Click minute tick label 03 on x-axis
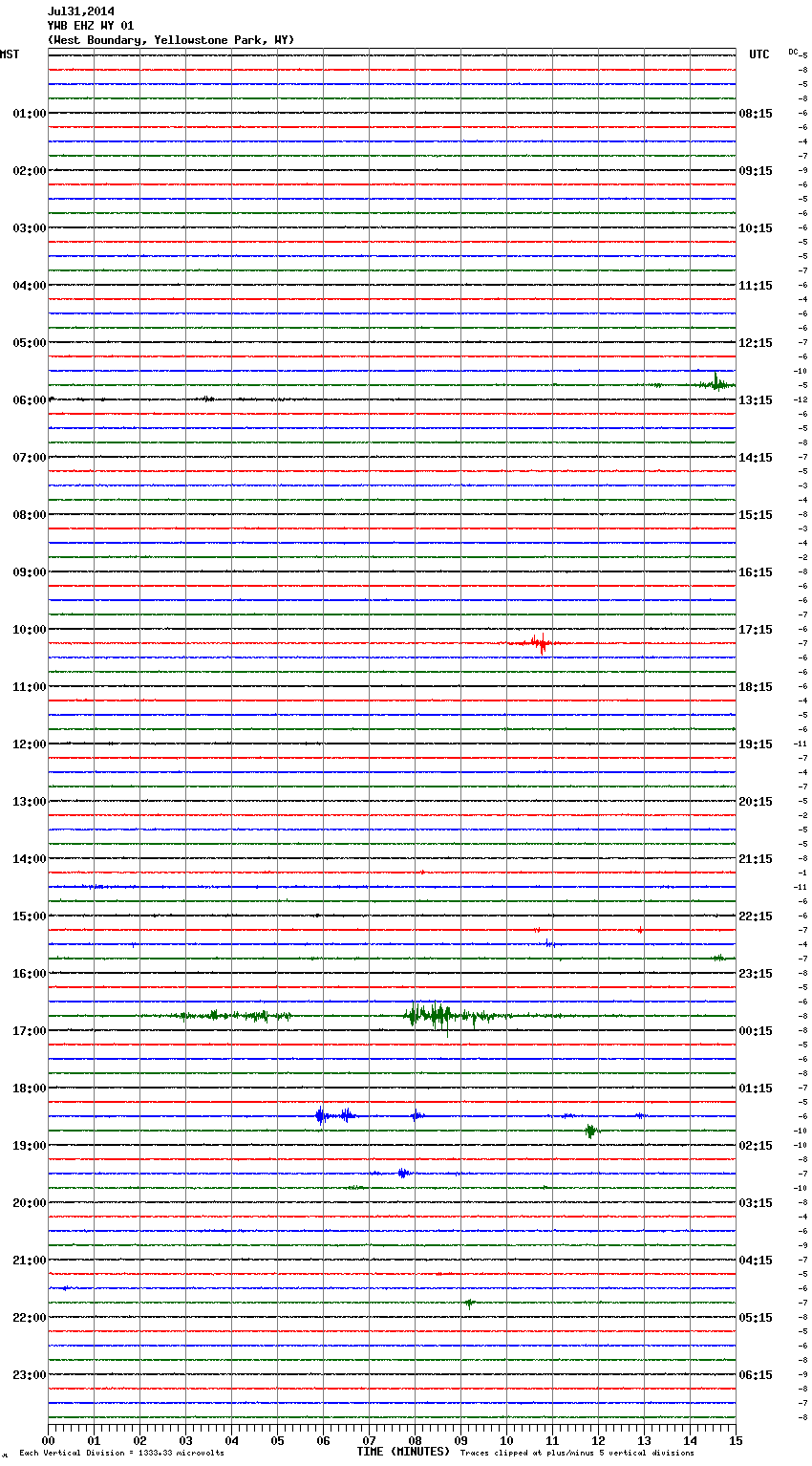The width and height of the screenshot is (812, 1466). click(185, 1440)
